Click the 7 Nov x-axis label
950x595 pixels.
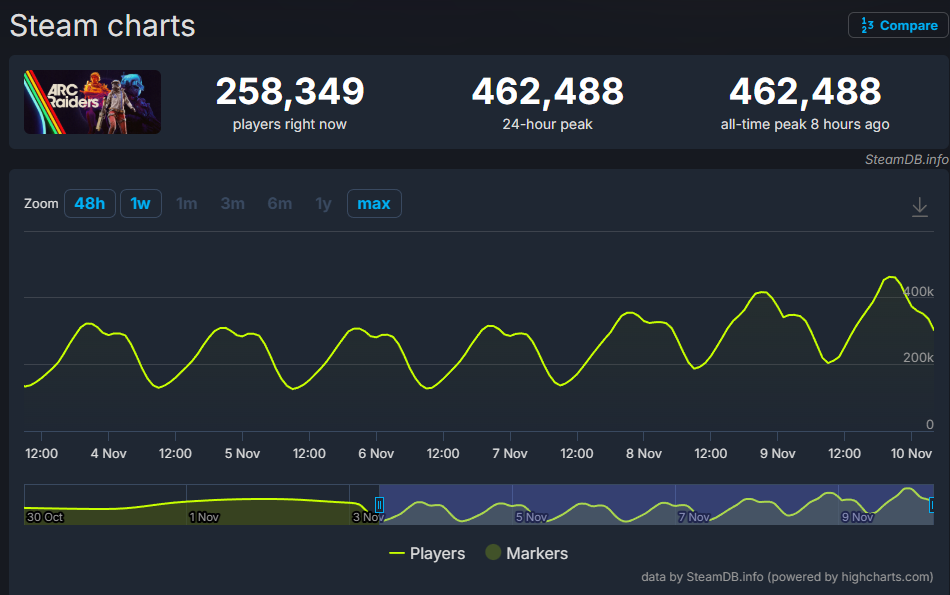(x=510, y=453)
